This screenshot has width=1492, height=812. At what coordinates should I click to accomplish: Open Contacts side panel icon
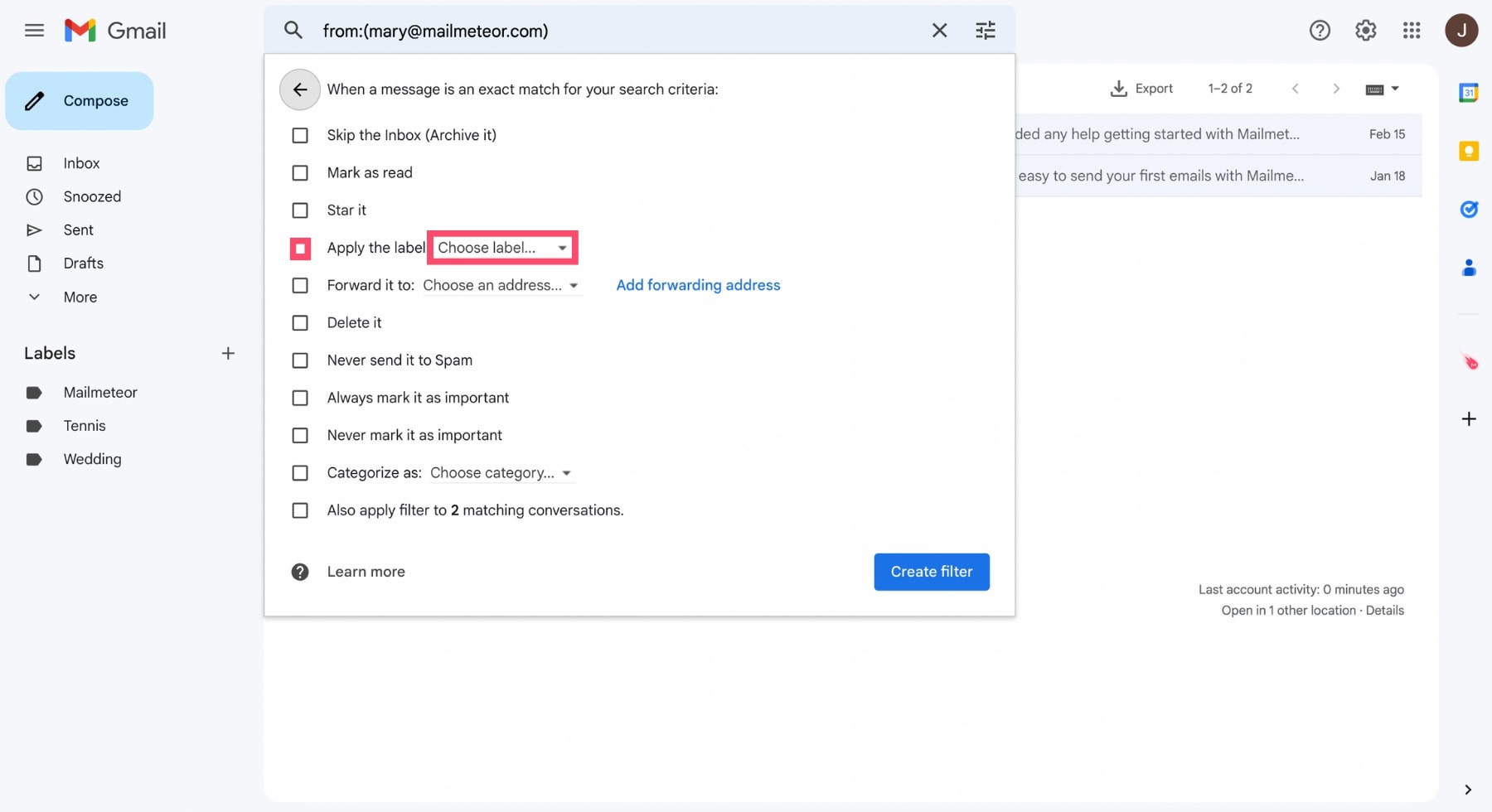pos(1469,268)
